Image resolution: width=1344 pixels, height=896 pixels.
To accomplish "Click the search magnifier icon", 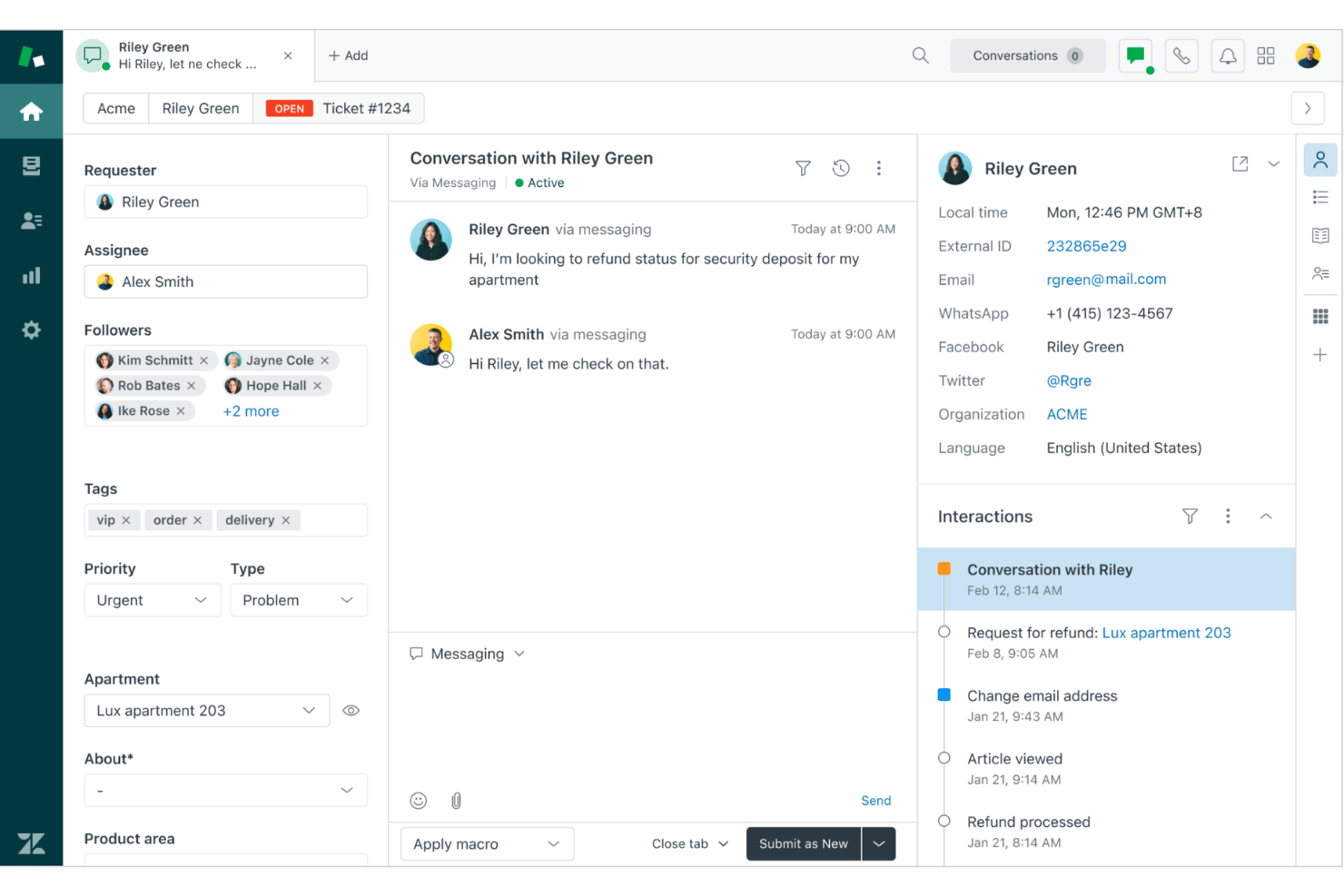I will (920, 55).
